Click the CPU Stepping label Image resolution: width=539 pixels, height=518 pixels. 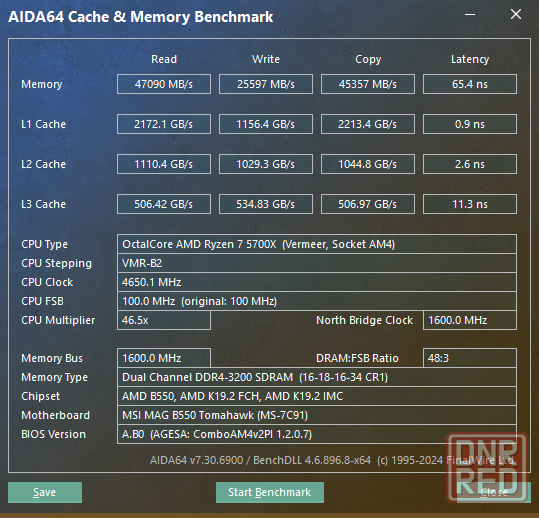pos(56,264)
